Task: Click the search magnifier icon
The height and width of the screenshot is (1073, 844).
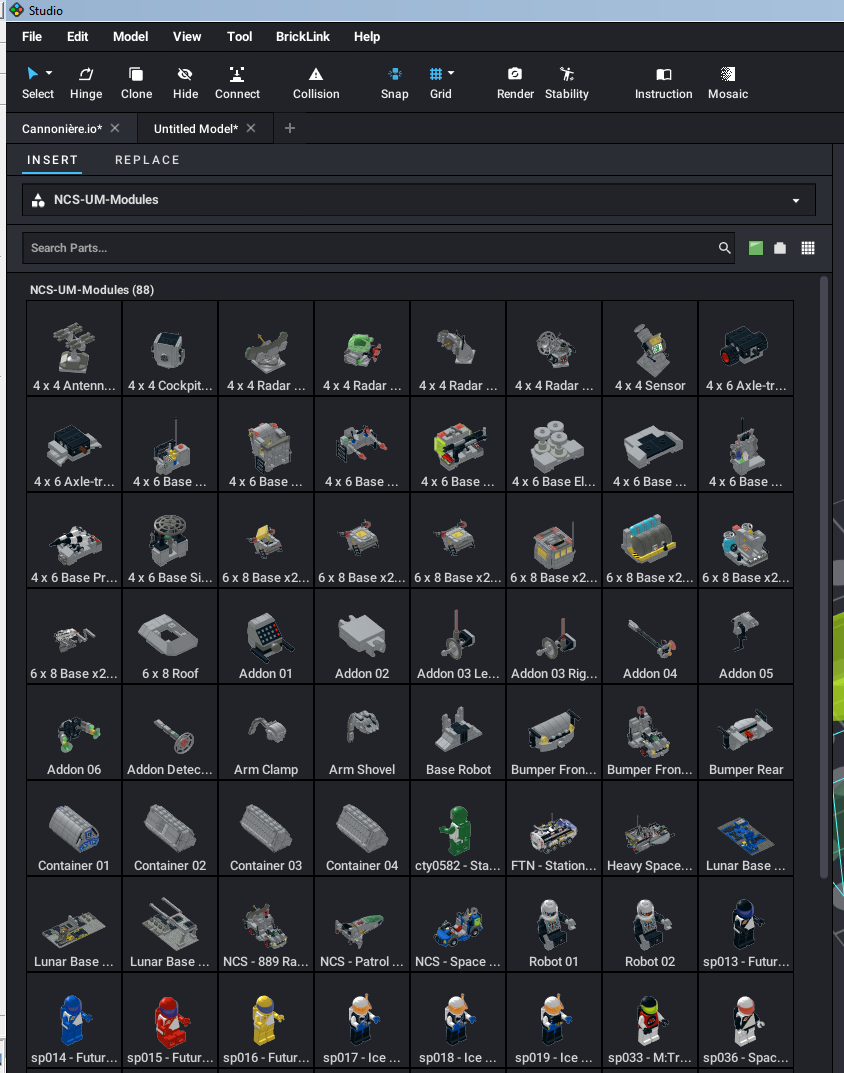Action: (x=725, y=248)
